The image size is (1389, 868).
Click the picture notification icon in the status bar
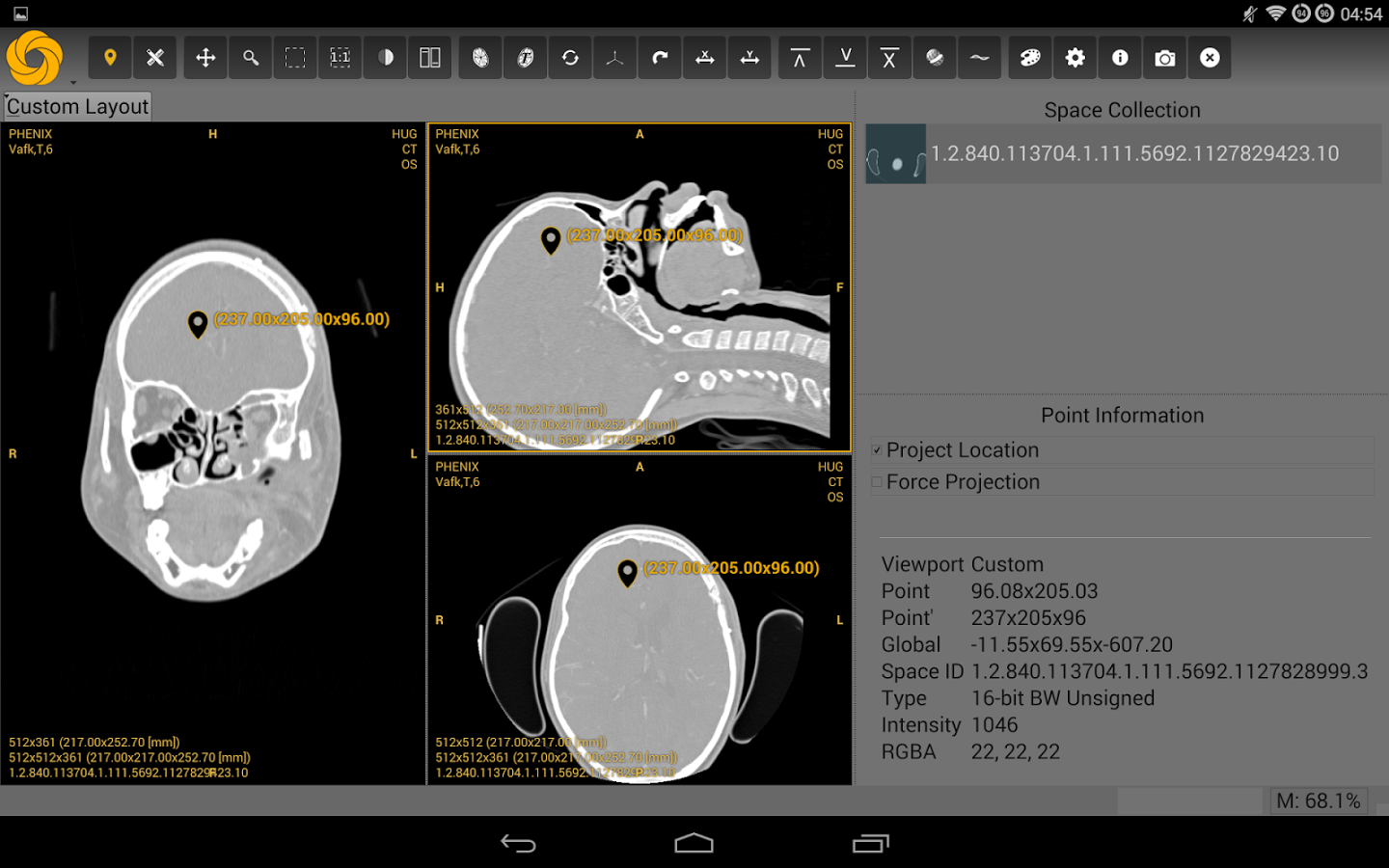20,14
